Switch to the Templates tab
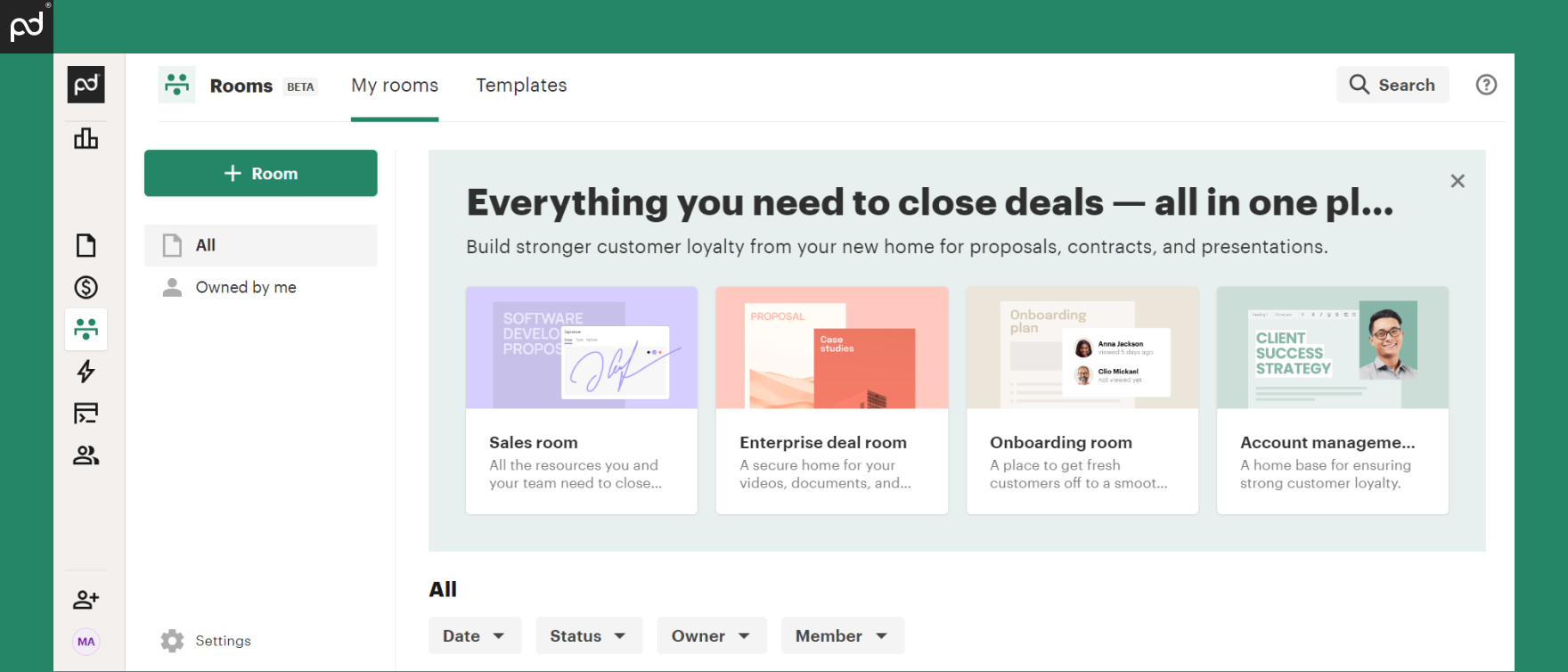The height and width of the screenshot is (672, 1568). pyautogui.click(x=521, y=86)
